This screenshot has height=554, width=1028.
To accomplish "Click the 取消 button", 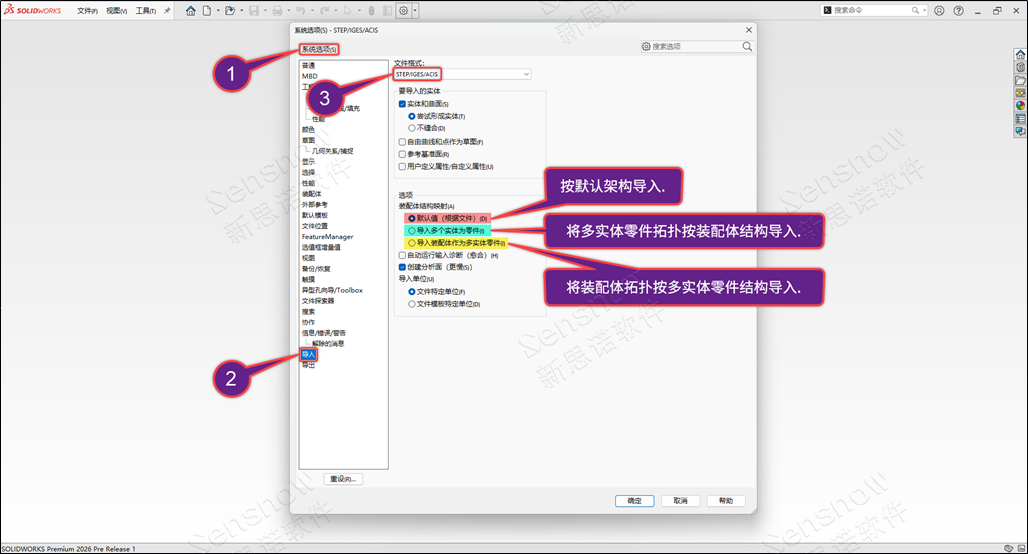I will (x=681, y=501).
